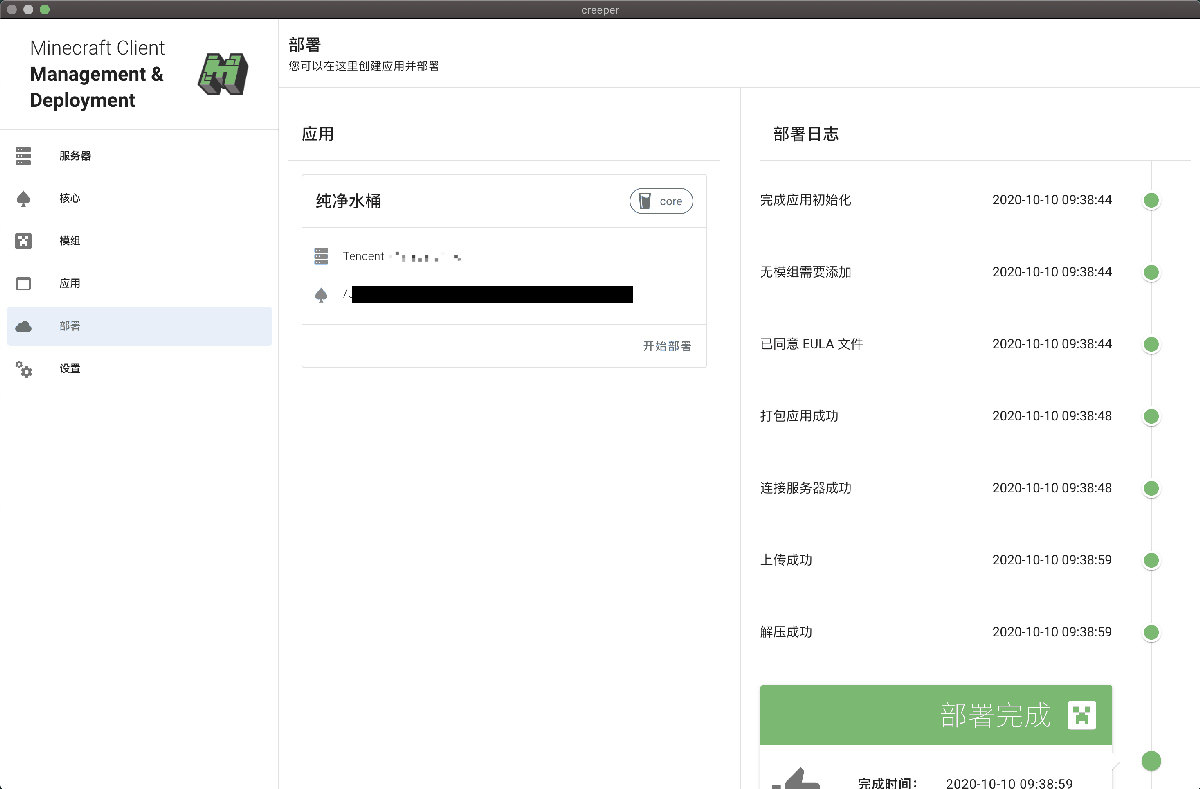
Task: Click the 完成应用初始化 log entry
Action: pyautogui.click(x=805, y=200)
